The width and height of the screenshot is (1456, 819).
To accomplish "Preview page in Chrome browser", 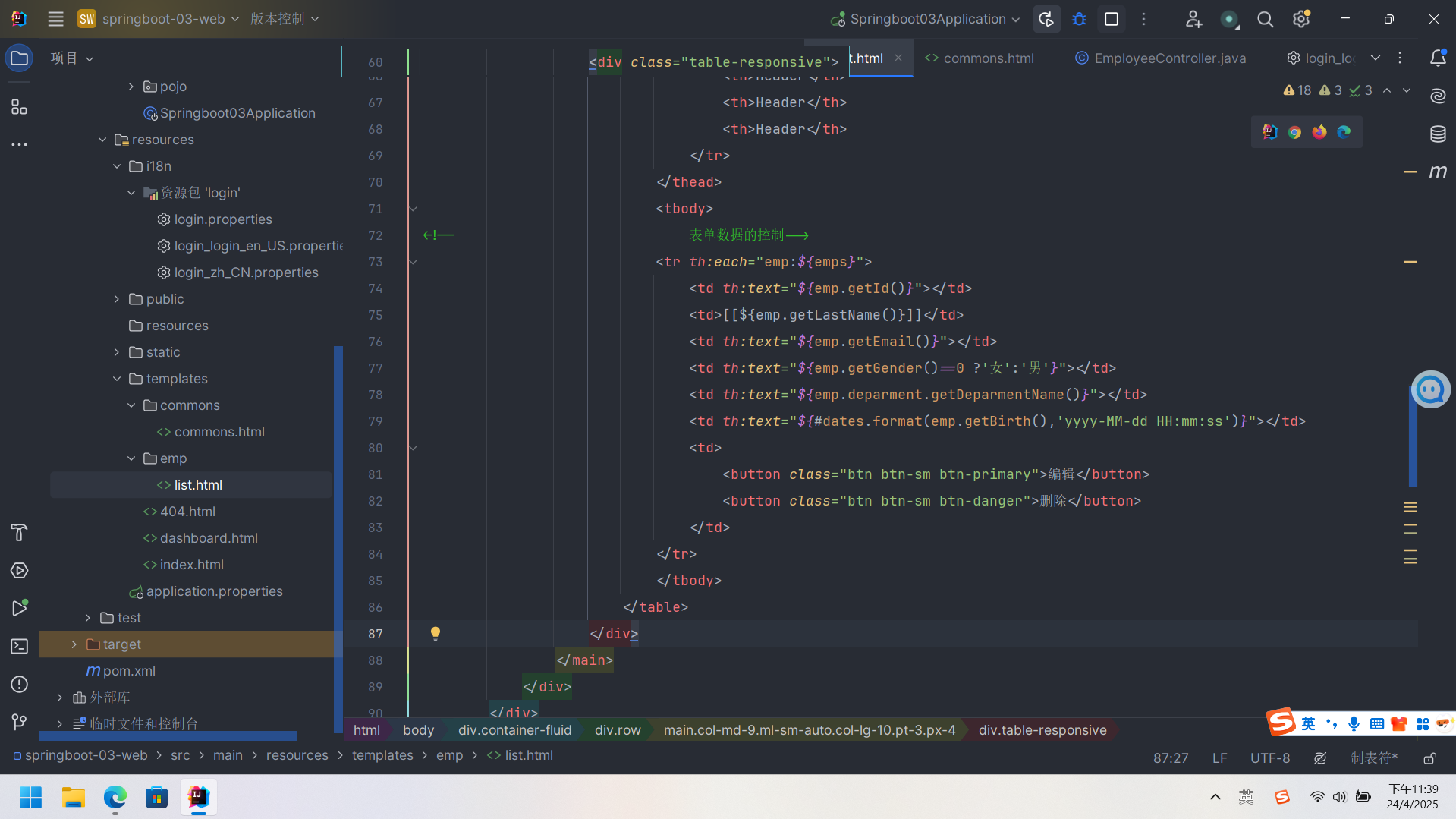I will [1294, 132].
